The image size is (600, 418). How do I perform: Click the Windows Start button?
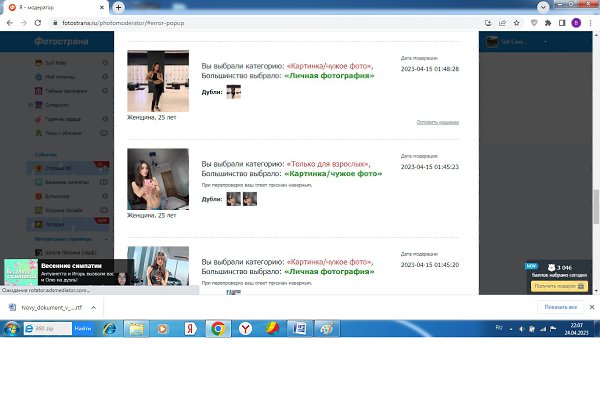(10, 328)
